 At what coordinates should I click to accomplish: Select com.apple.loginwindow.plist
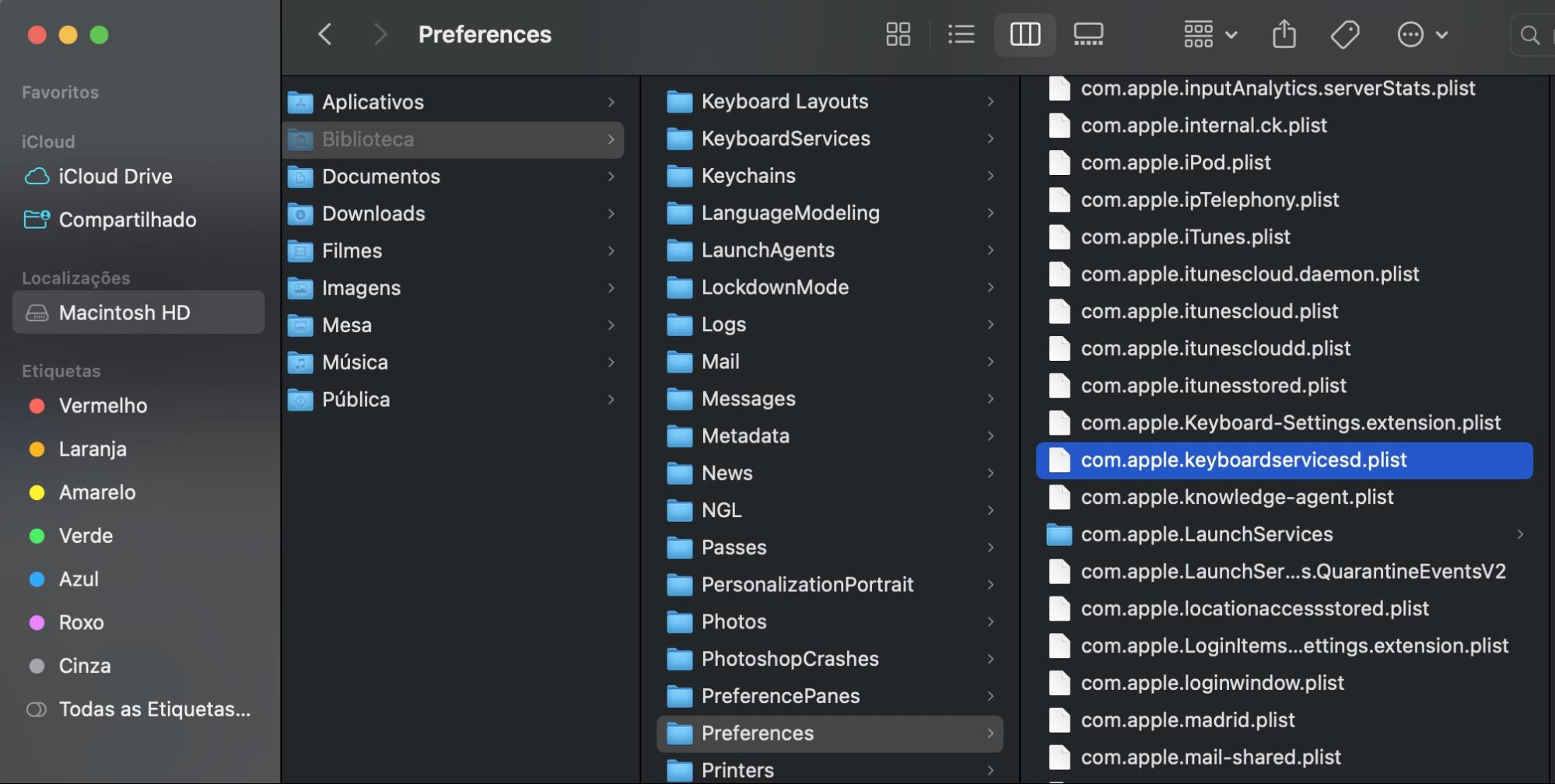tap(1284, 683)
